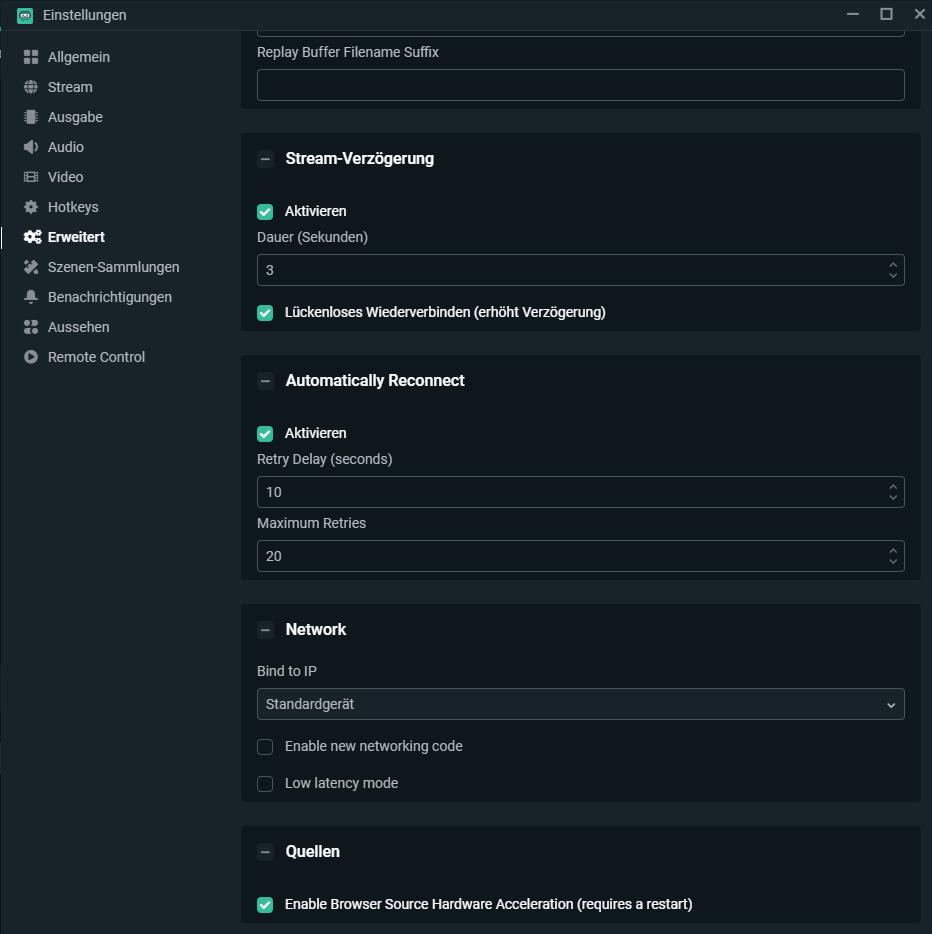Click the Replay Buffer Filename Suffix field
The image size is (932, 934).
[580, 85]
